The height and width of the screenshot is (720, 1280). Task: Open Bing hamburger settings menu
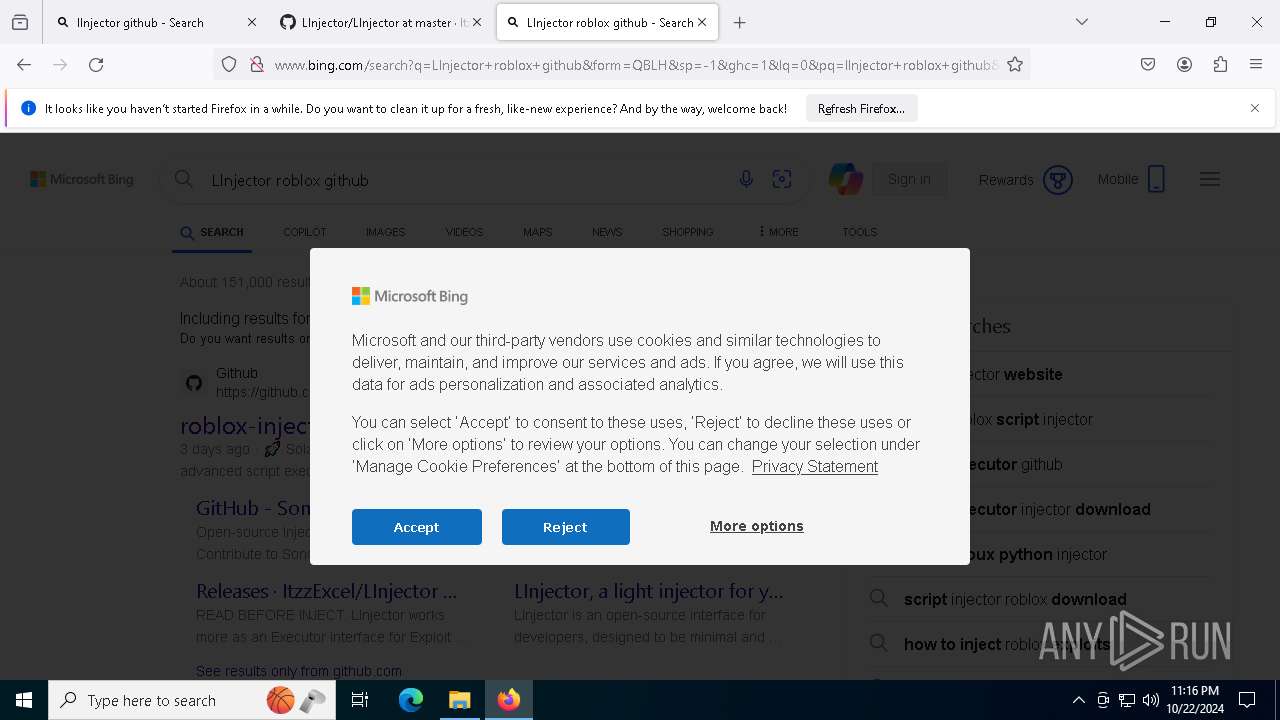click(x=1210, y=180)
